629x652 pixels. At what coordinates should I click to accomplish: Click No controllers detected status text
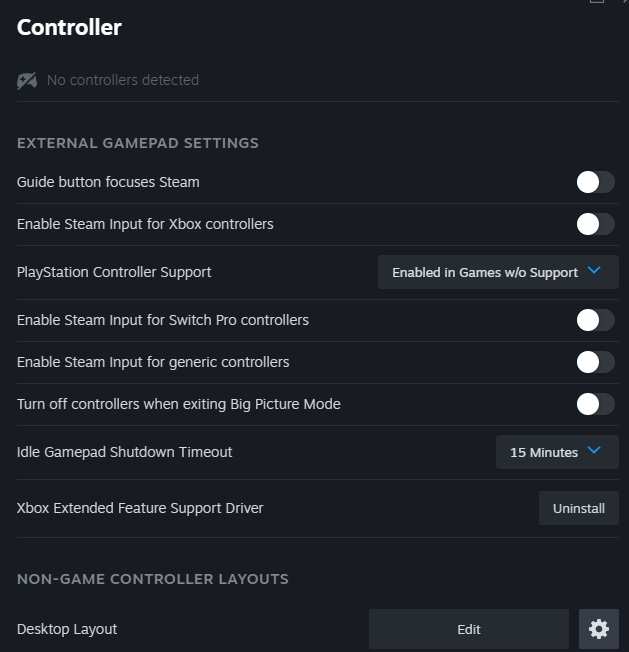tap(122, 80)
